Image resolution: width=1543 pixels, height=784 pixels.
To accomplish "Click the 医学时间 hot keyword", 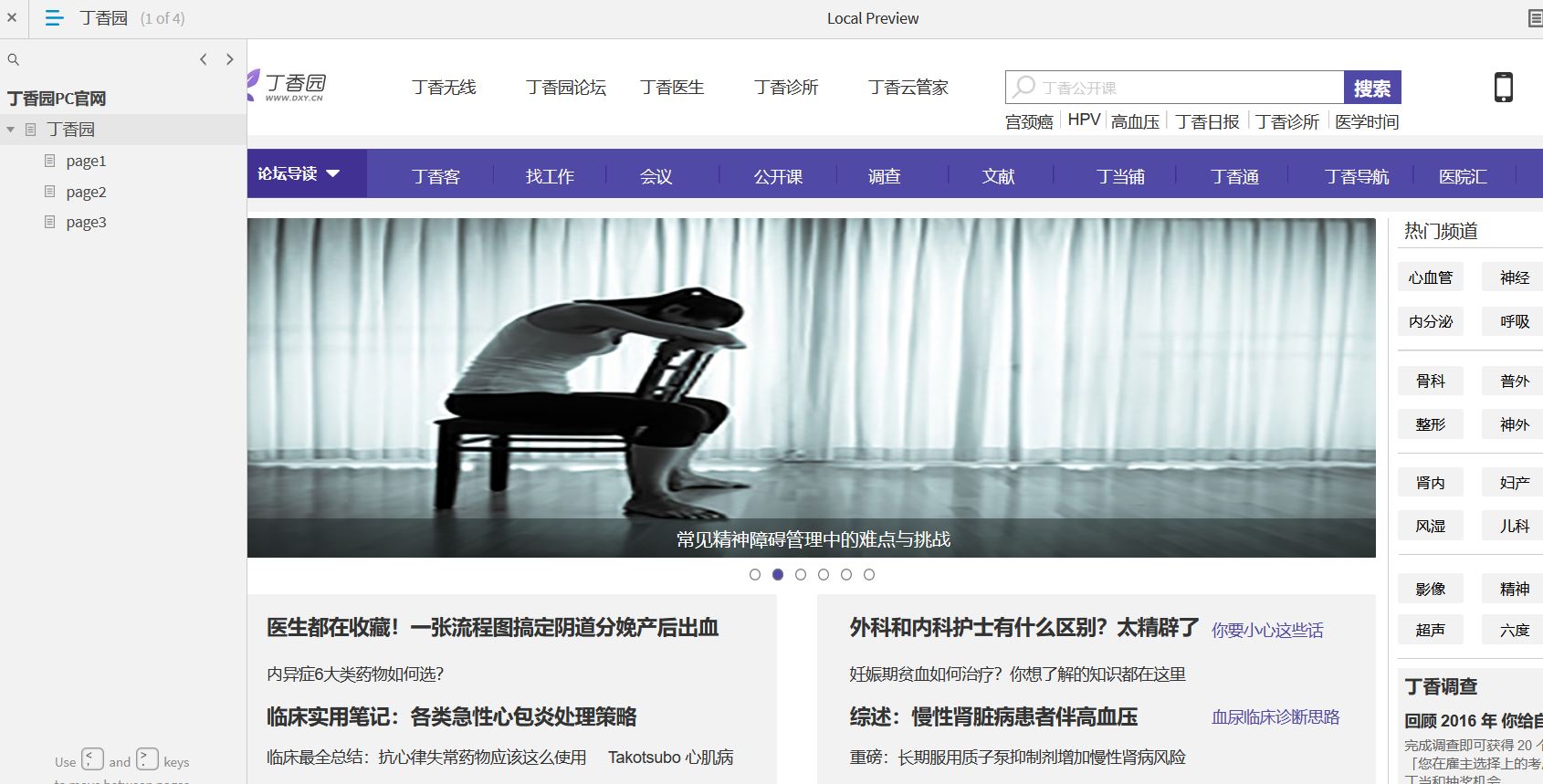I will pos(1367,121).
